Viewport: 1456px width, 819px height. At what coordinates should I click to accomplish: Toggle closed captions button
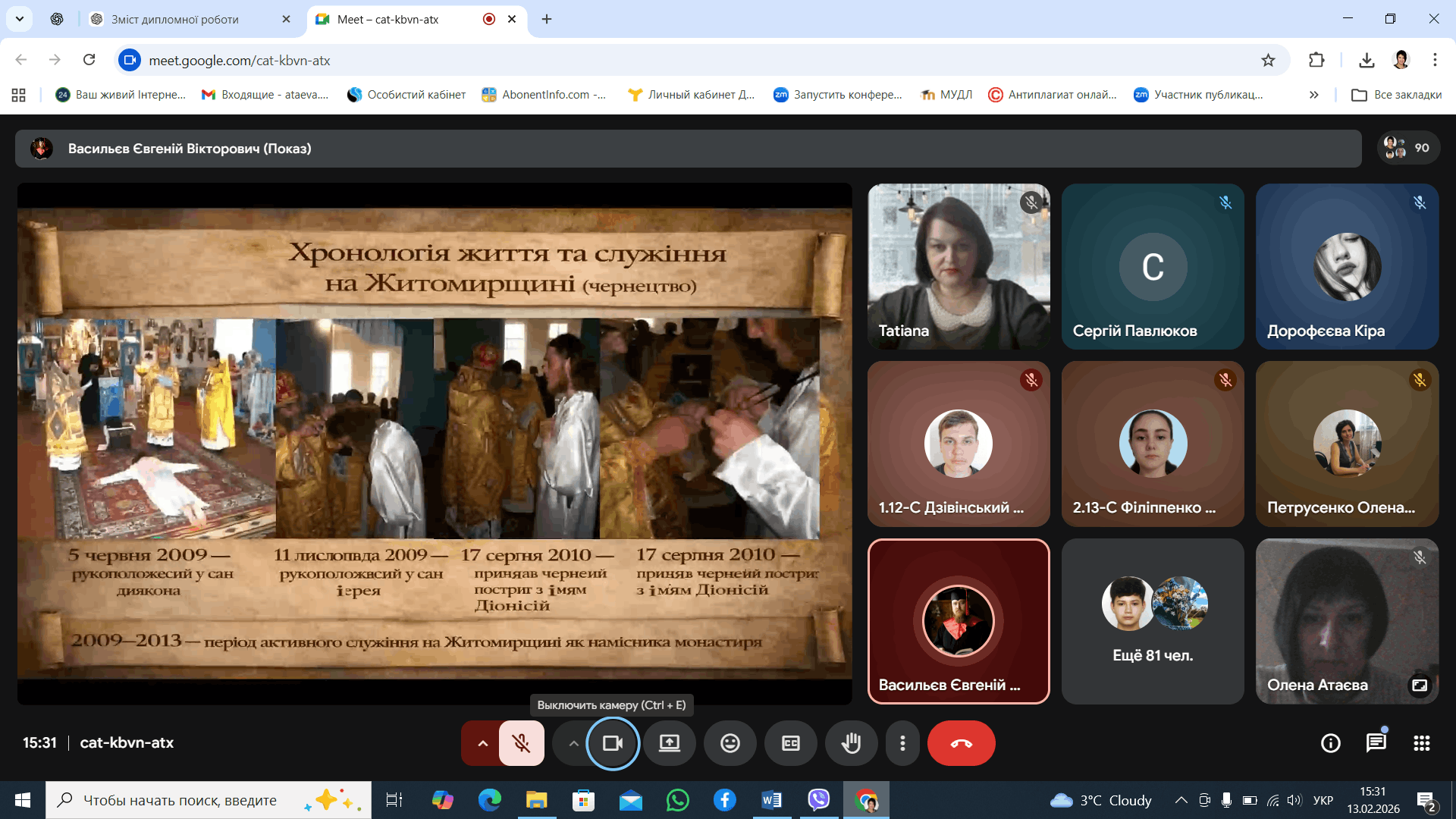click(790, 743)
